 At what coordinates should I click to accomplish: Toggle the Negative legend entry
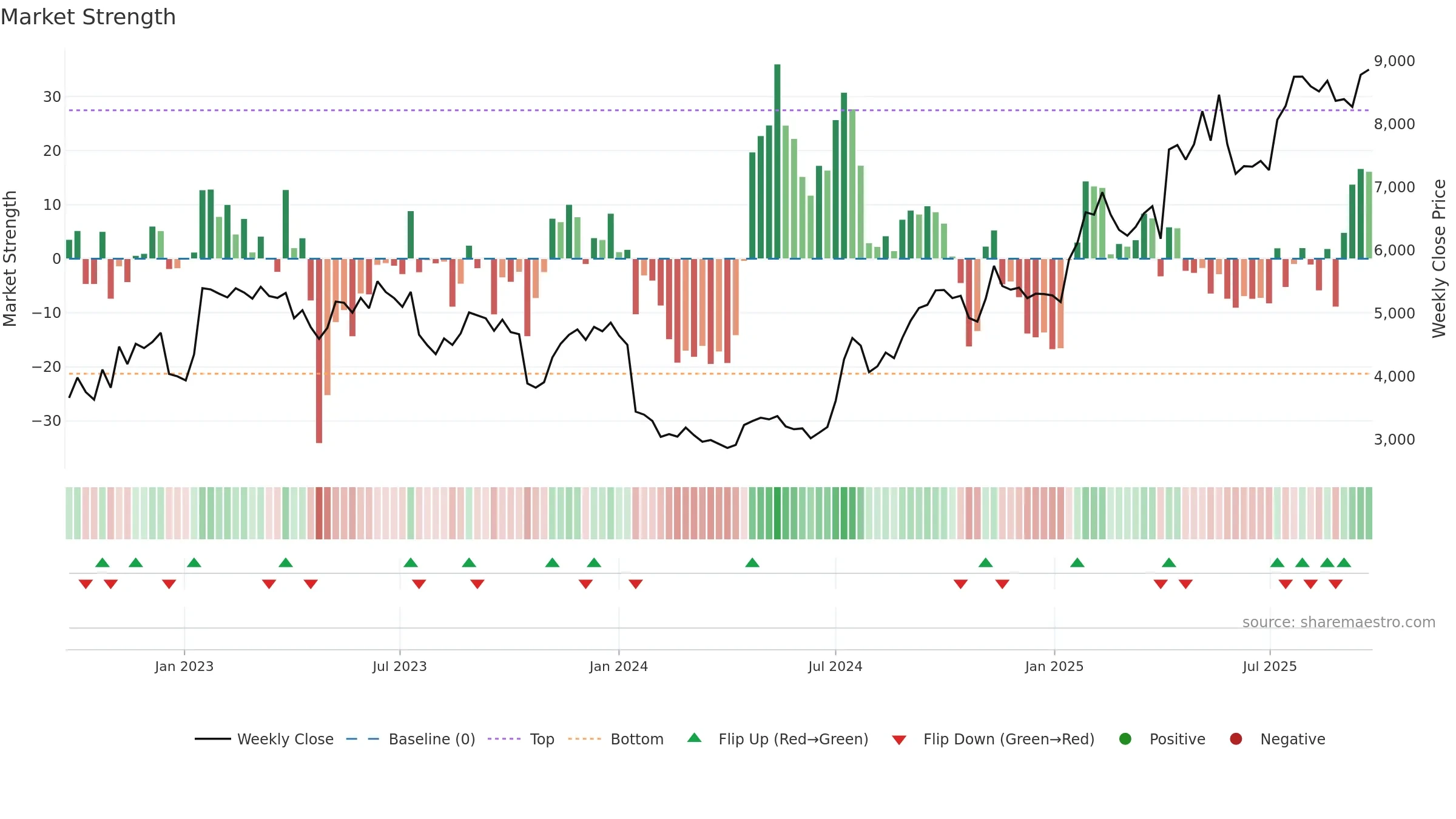1277,739
